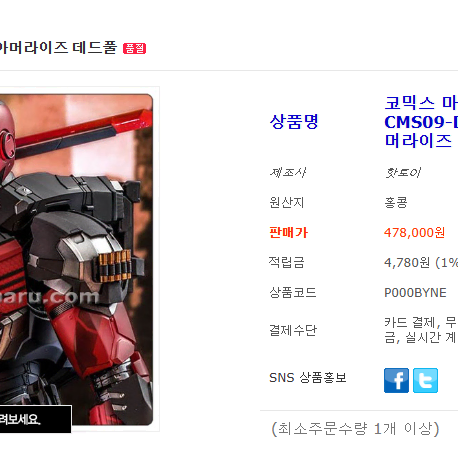Click the product code P000BYNE
This screenshot has width=458, height=458.
point(415,293)
